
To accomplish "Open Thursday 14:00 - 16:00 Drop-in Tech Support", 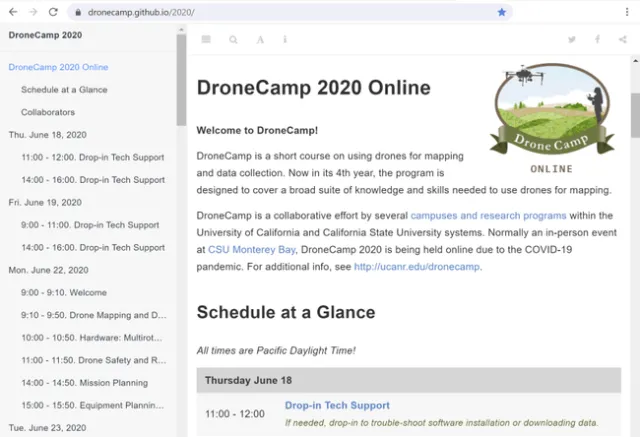I will [x=93, y=180].
